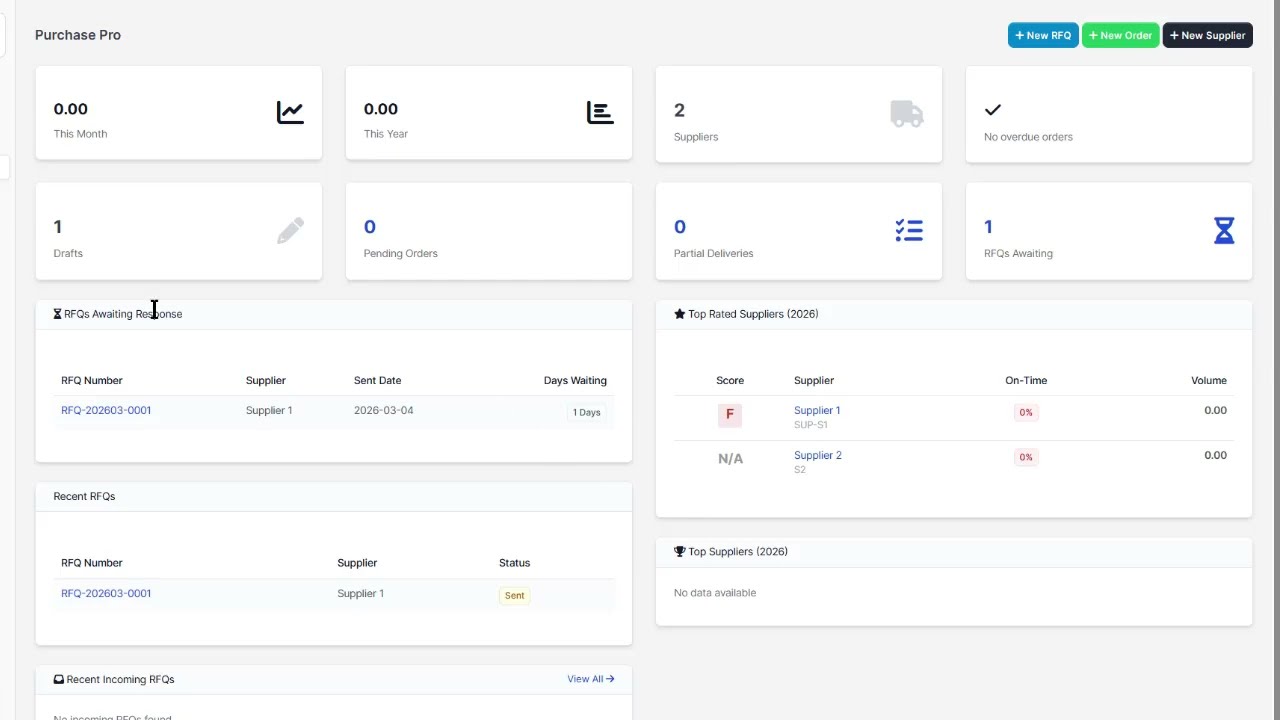Viewport: 1280px width, 720px height.
Task: Click the trophy icon beside Top Suppliers
Action: pyautogui.click(x=680, y=552)
